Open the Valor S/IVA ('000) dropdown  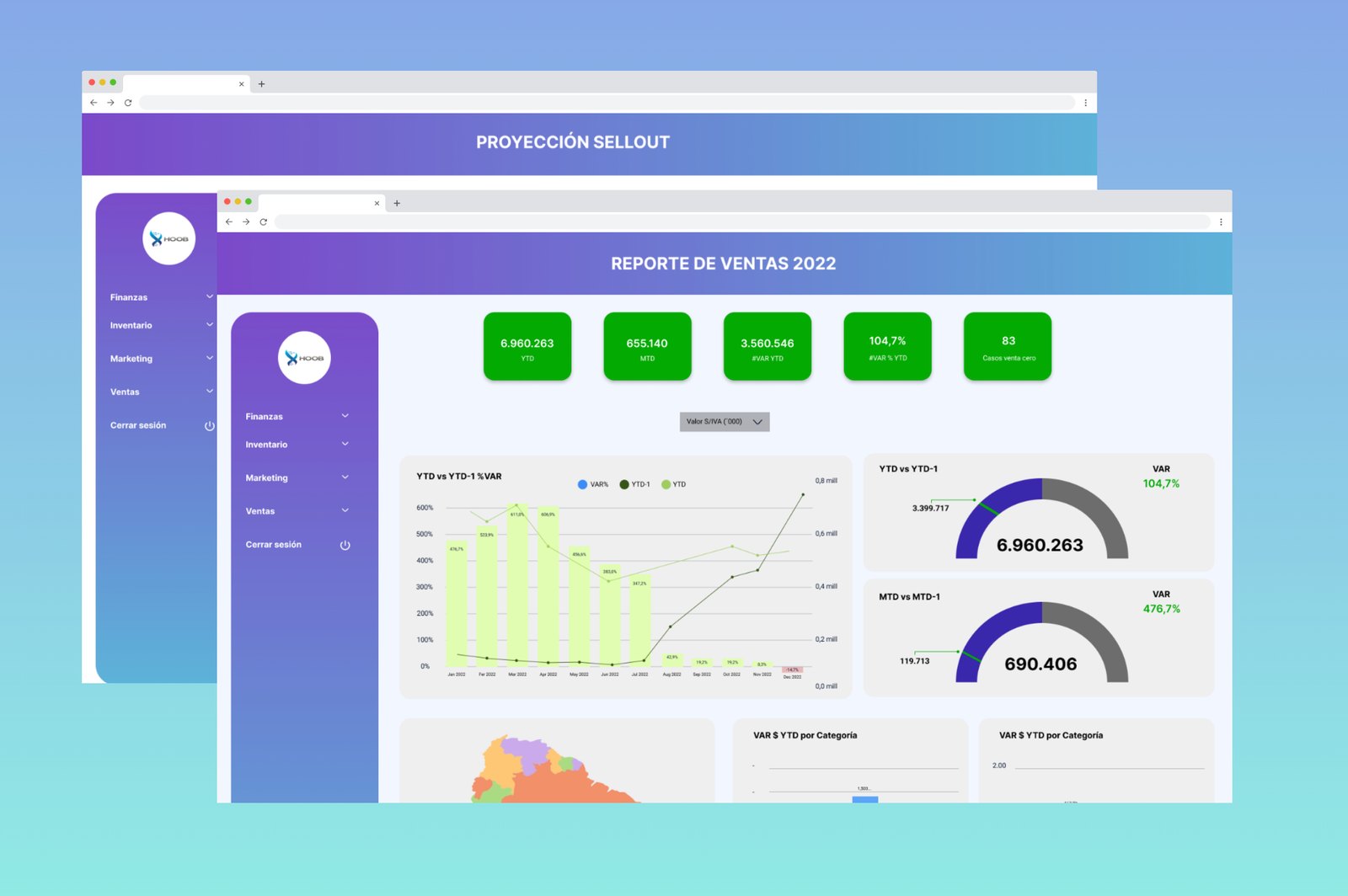(x=724, y=422)
